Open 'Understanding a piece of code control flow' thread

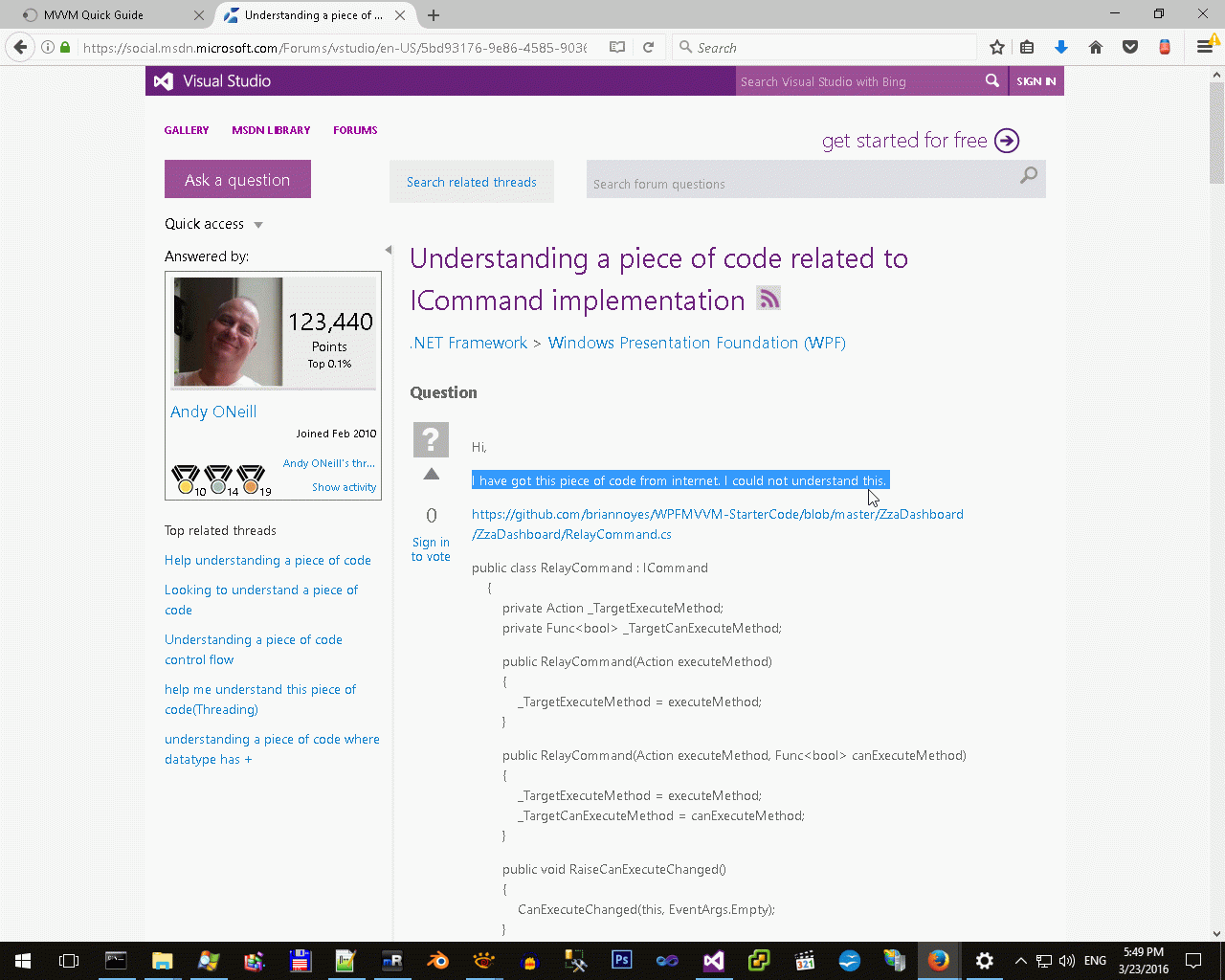coord(254,650)
